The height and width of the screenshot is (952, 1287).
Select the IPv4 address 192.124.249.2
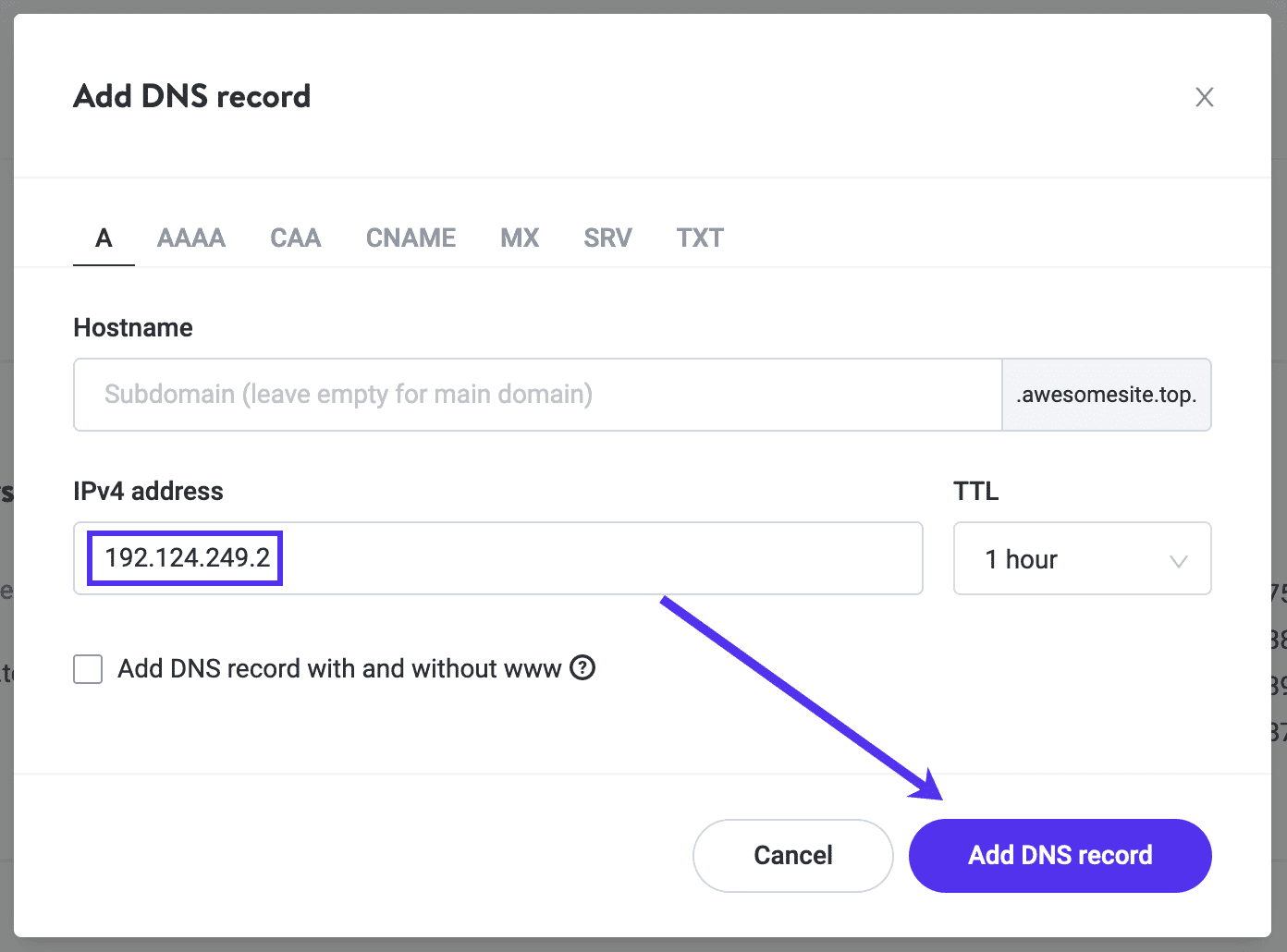pyautogui.click(x=183, y=557)
